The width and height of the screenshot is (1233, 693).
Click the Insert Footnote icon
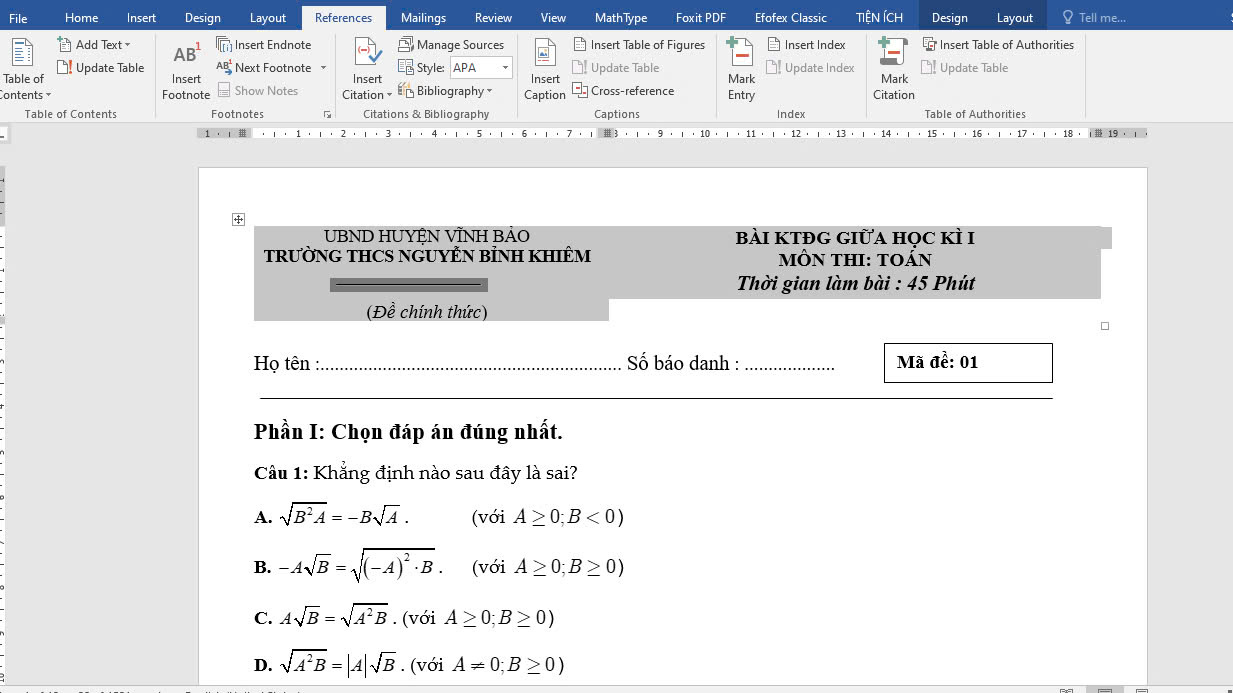pos(186,55)
